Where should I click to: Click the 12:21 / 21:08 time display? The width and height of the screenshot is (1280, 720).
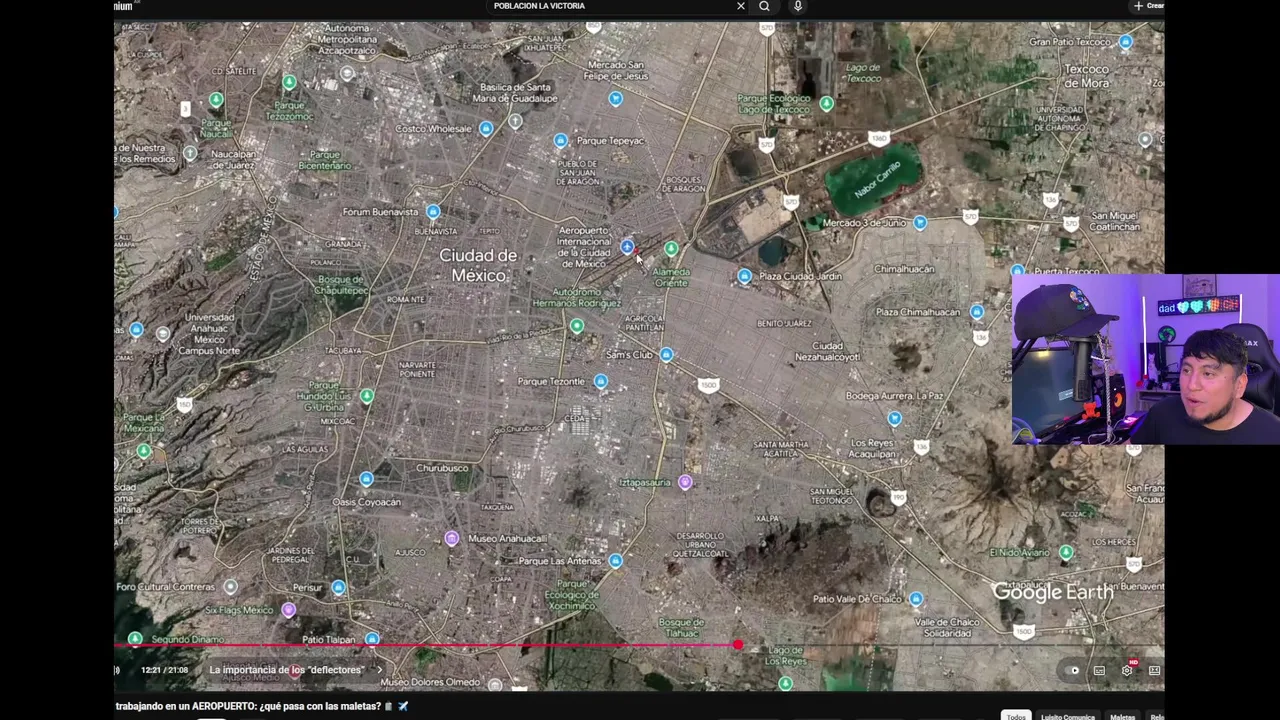pos(164,670)
